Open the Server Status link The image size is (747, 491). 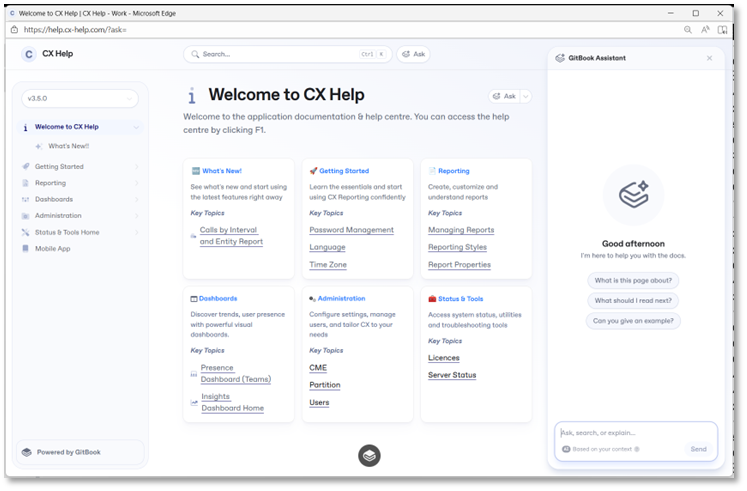click(452, 375)
